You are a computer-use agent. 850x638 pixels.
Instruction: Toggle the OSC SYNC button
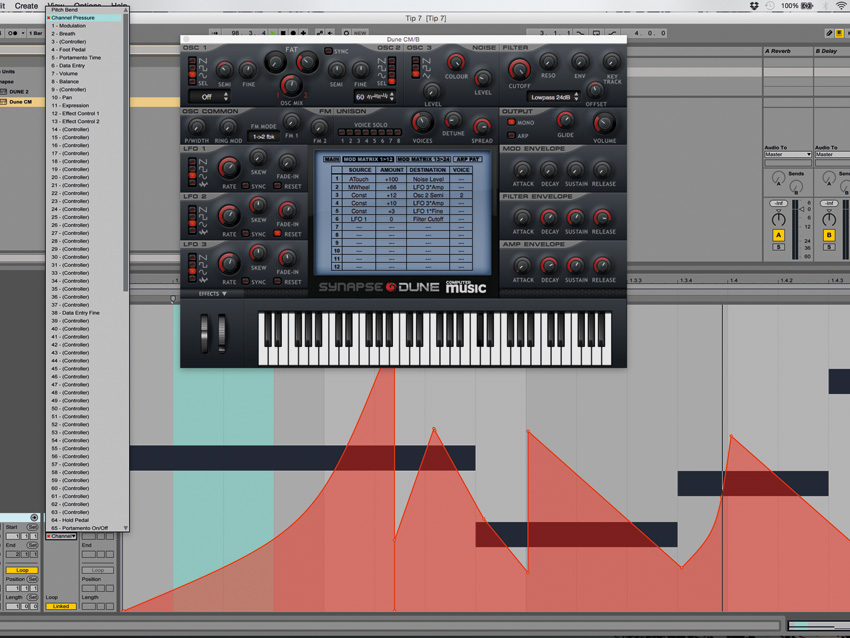(329, 51)
